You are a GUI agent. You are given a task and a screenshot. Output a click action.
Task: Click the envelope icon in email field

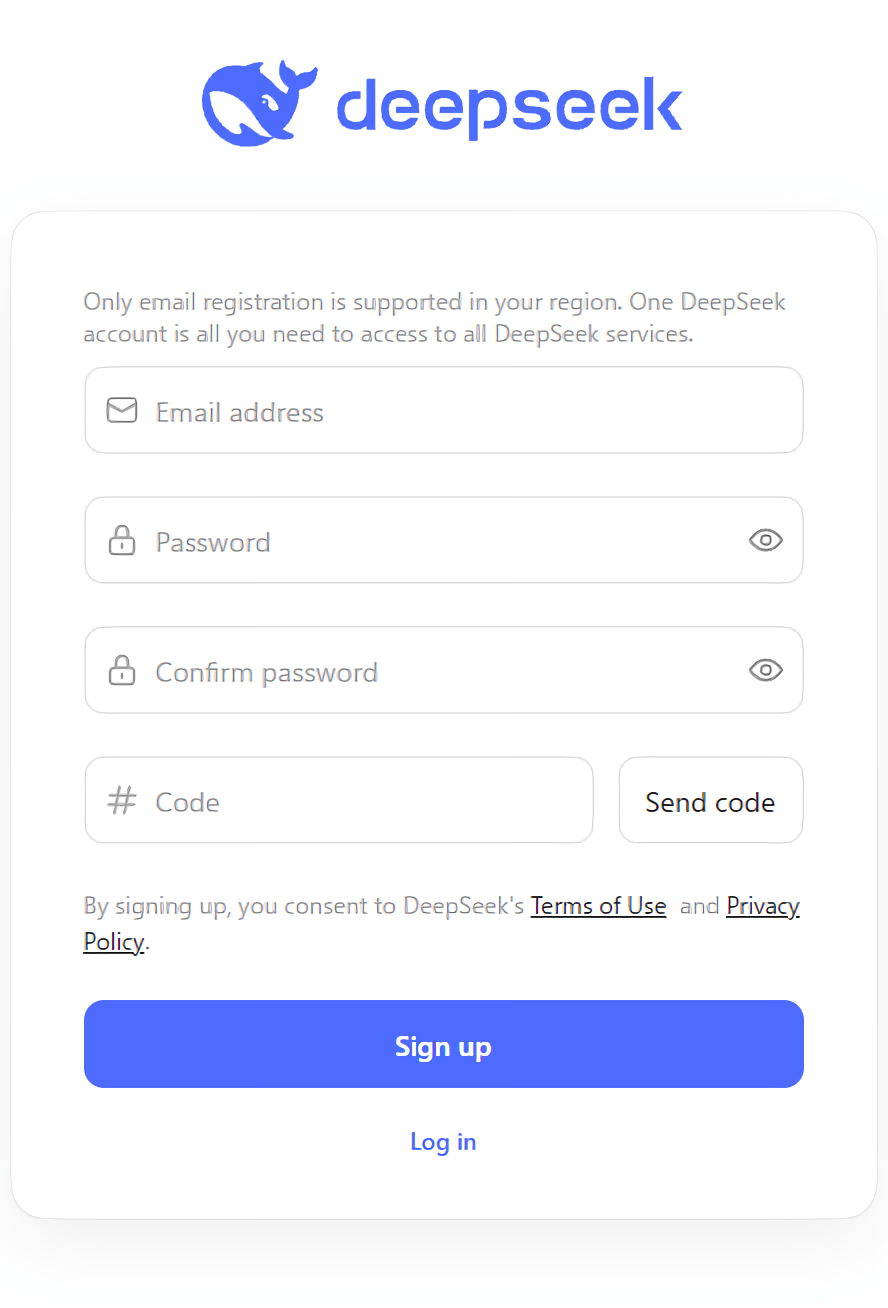[122, 410]
